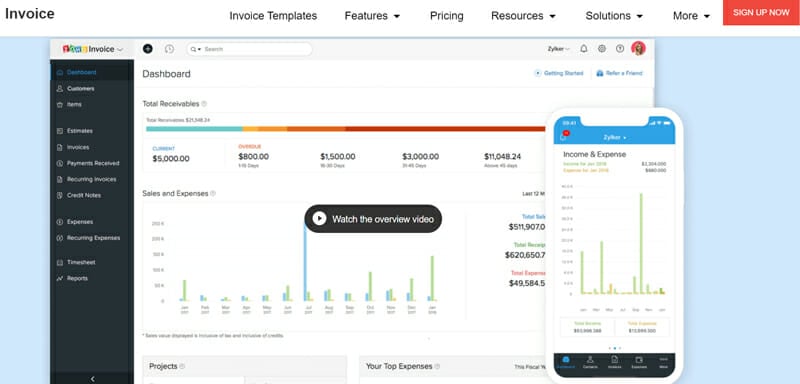
Task: Open the Zylker organization dropdown
Action: [x=558, y=49]
